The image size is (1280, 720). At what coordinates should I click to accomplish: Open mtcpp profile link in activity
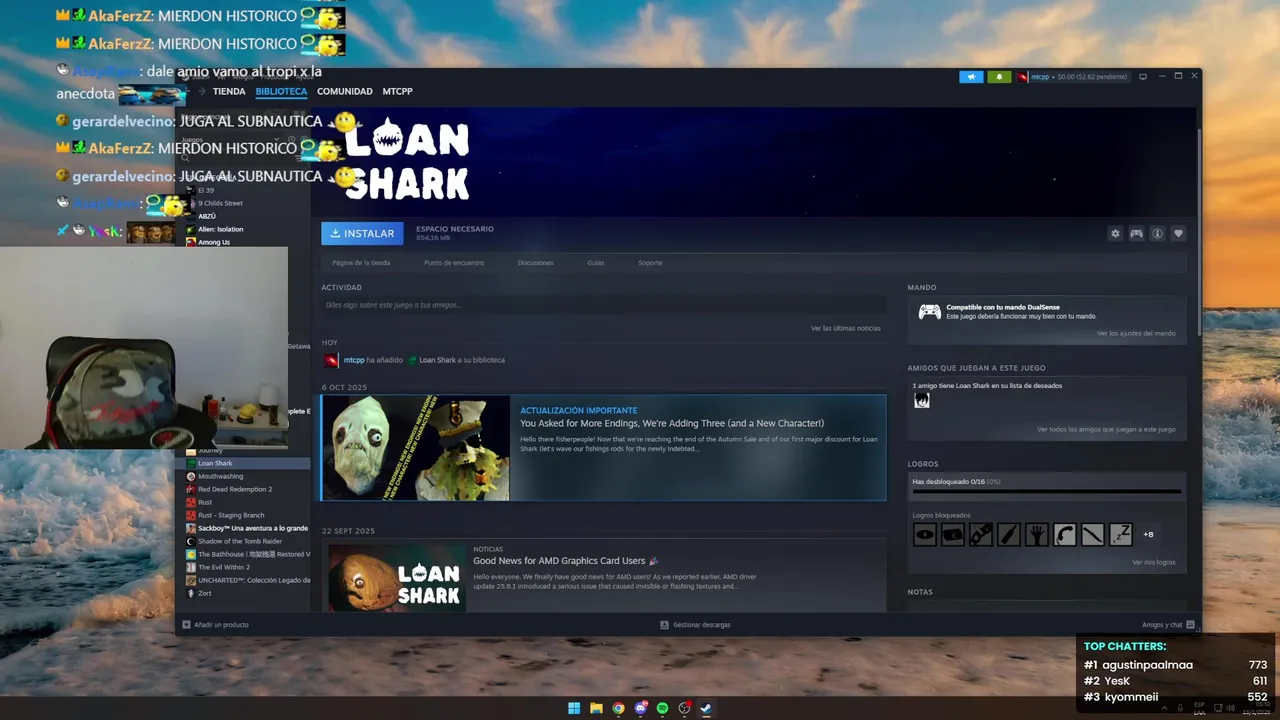pos(354,360)
